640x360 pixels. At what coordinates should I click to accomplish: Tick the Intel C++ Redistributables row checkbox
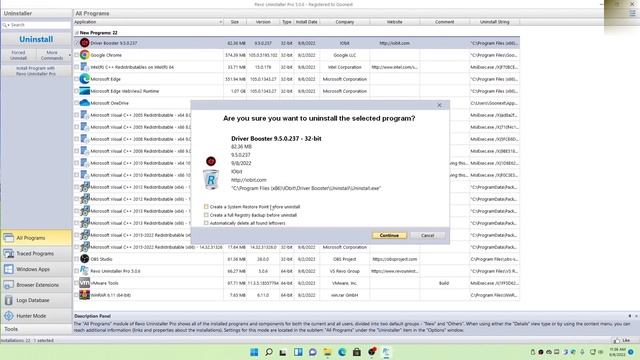pos(76,67)
